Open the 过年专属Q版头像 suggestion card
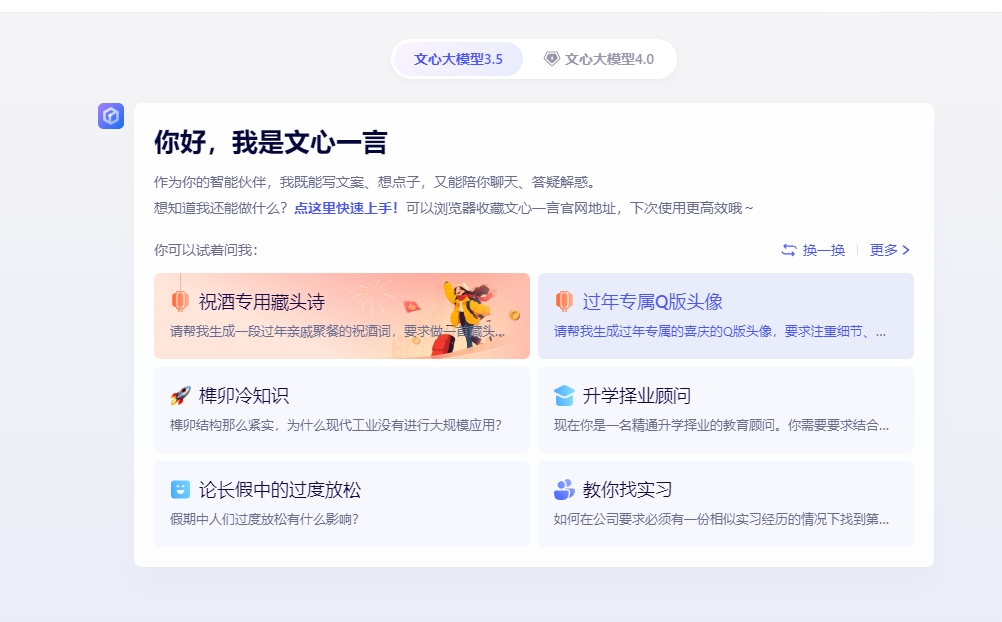1002x622 pixels. pos(725,315)
